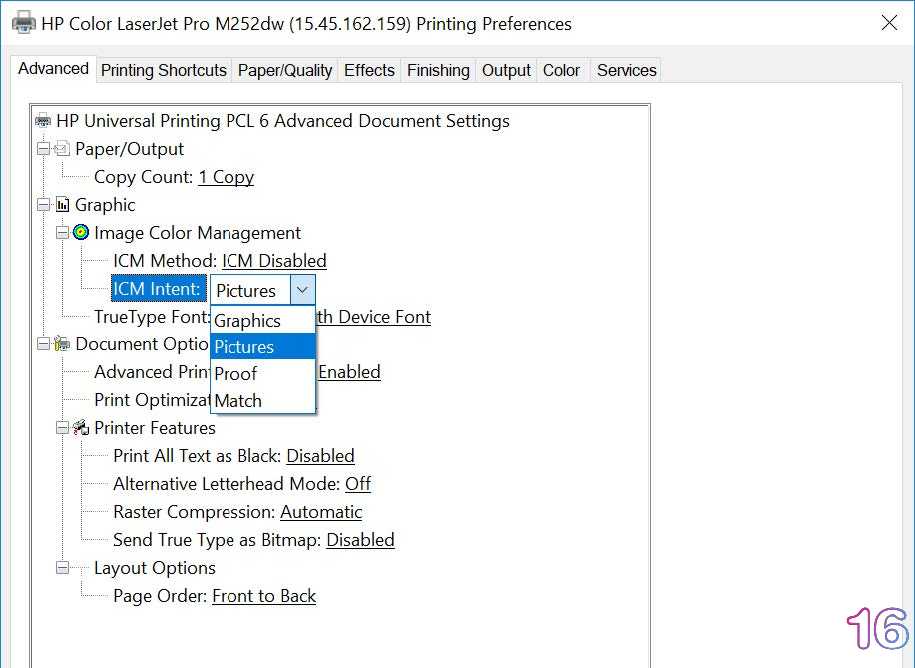Click the Print All Text as Black Disabled value
Screen dimensions: 915x668
tap(320, 456)
